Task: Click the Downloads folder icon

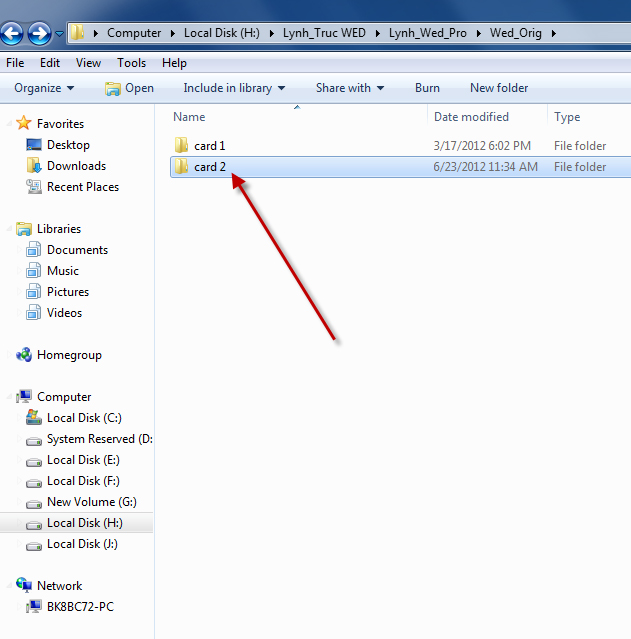Action: pos(34,165)
